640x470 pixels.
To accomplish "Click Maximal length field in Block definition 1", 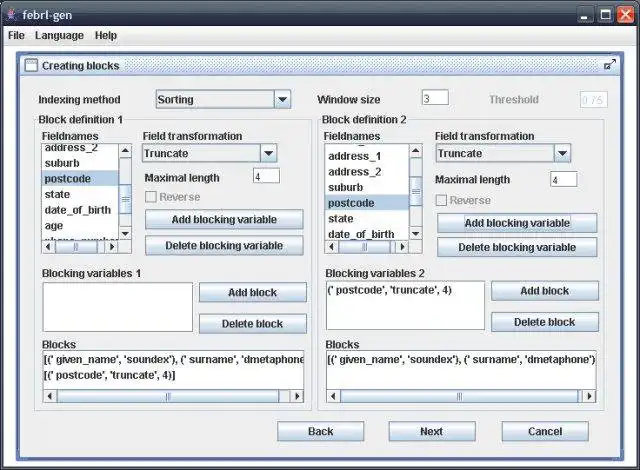I will click(x=266, y=176).
